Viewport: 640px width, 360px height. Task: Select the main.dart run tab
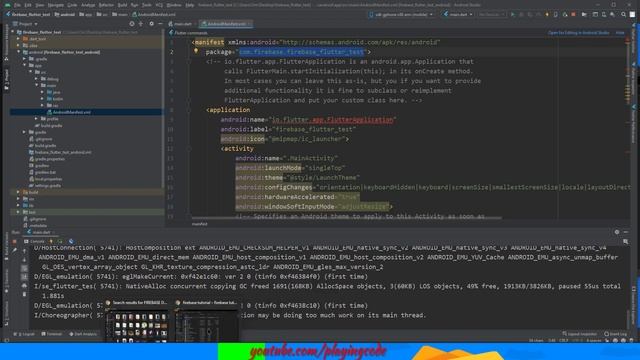click(39, 232)
